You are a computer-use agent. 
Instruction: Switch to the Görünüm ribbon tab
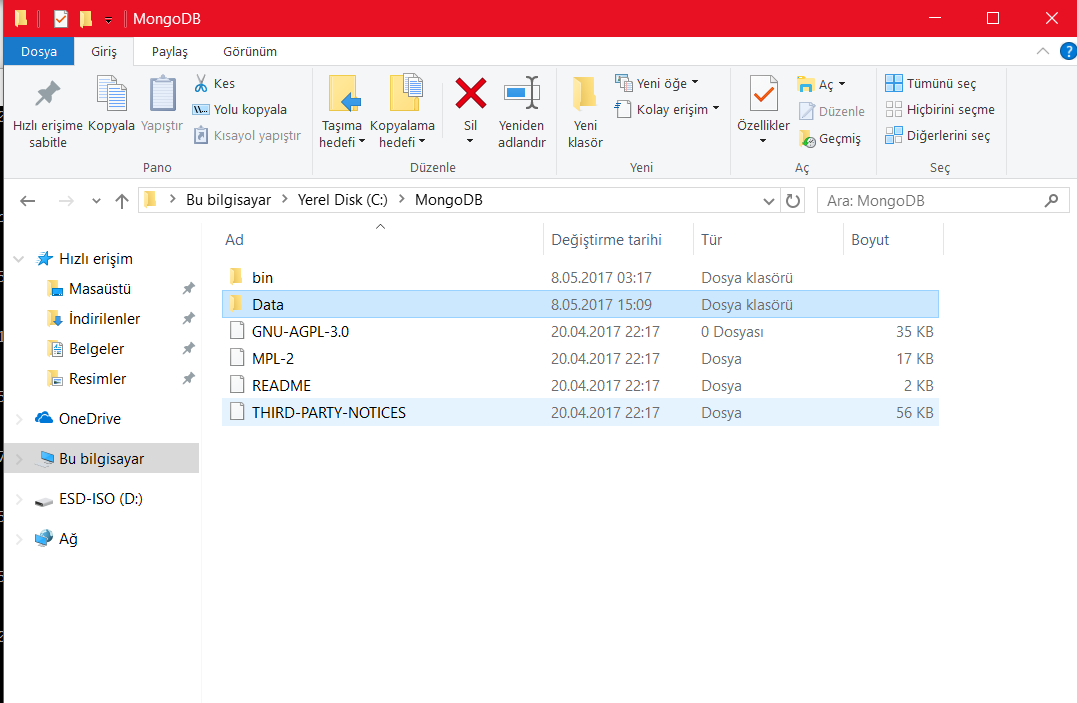click(x=250, y=52)
